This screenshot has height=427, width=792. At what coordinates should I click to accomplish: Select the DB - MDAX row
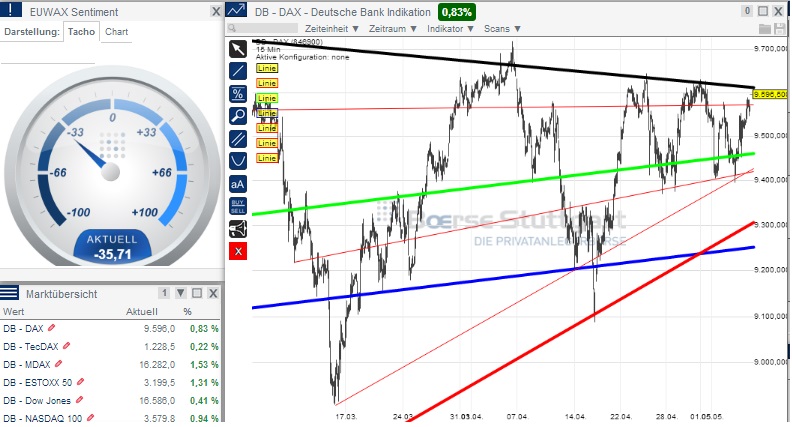(111, 364)
